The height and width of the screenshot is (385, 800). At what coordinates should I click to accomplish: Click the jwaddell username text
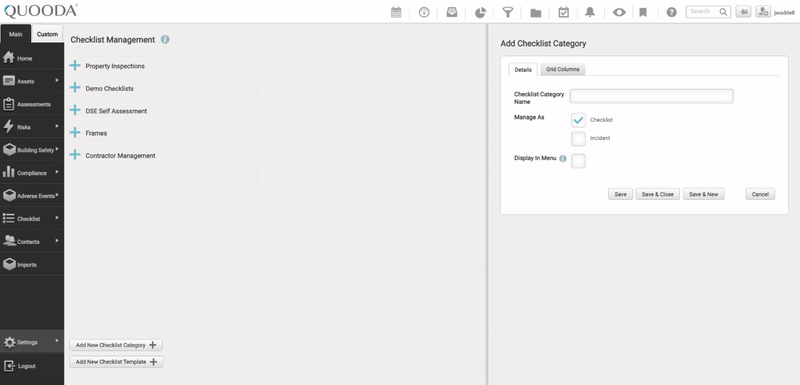(x=784, y=13)
